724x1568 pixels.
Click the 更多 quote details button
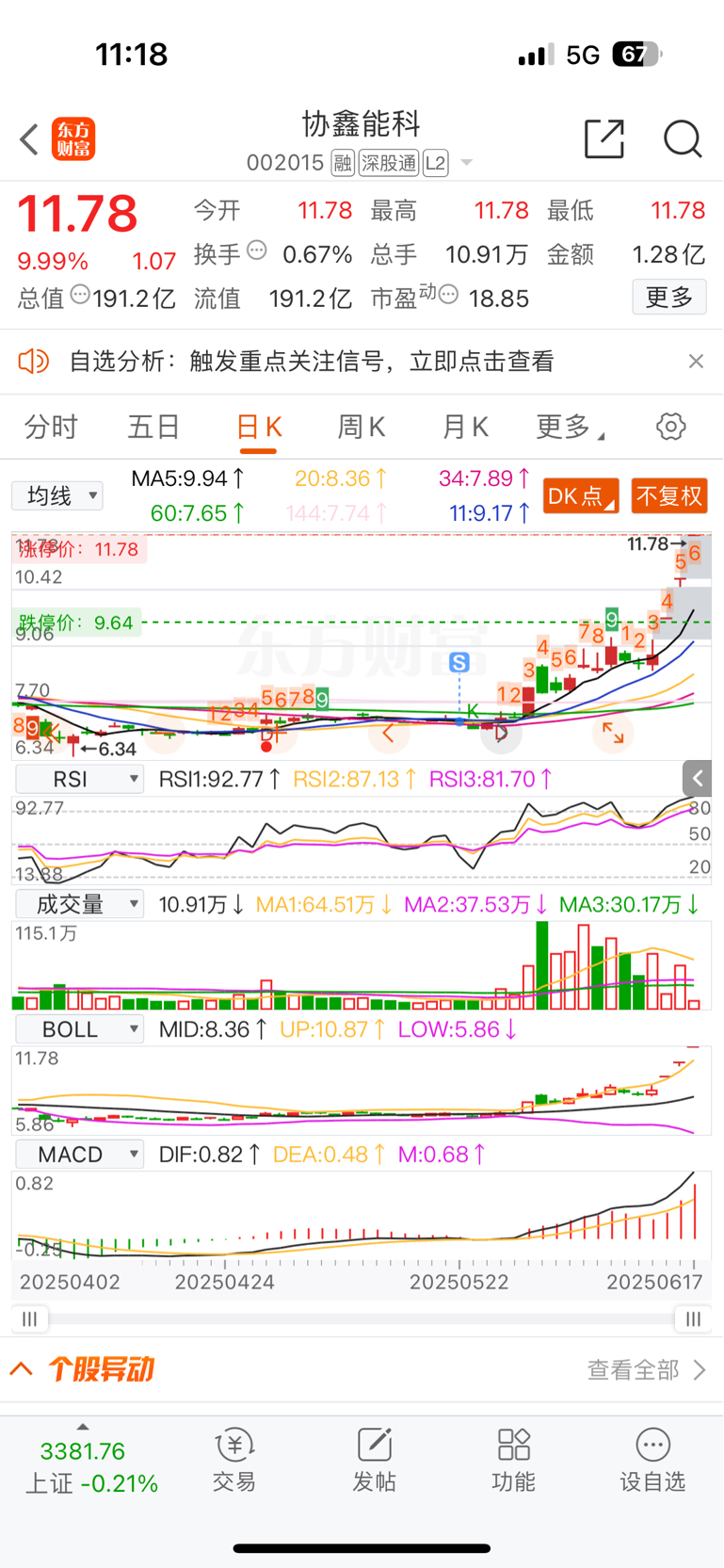tap(668, 298)
